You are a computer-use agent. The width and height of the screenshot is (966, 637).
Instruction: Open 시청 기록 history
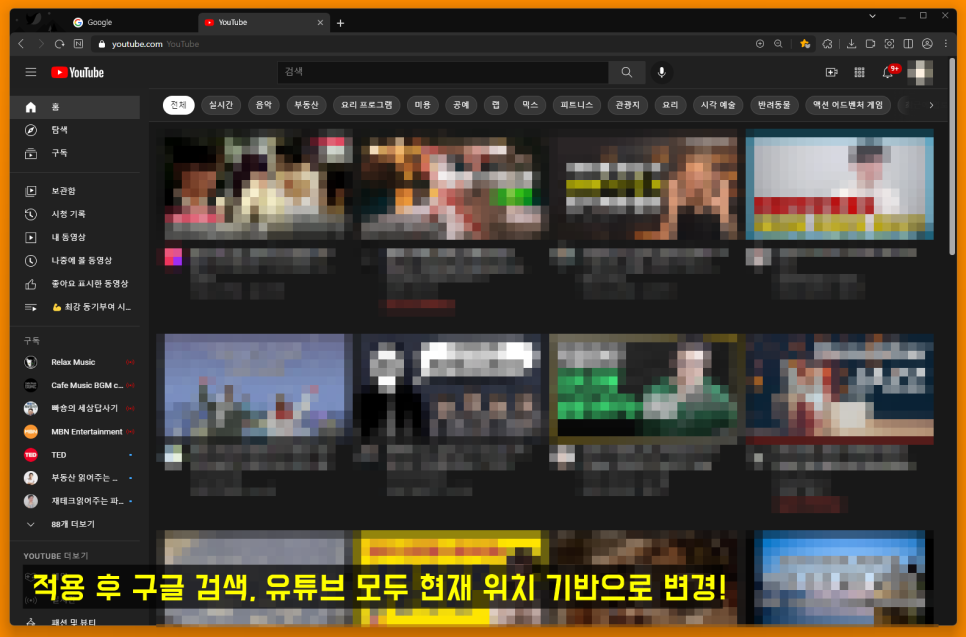(75, 214)
